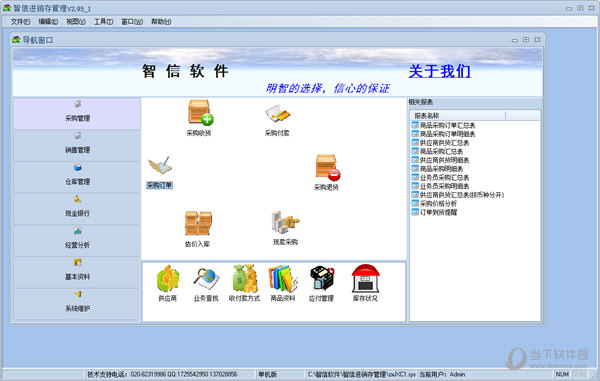
Task: Click the 当前用户: Admin status entry
Action: click(442, 374)
